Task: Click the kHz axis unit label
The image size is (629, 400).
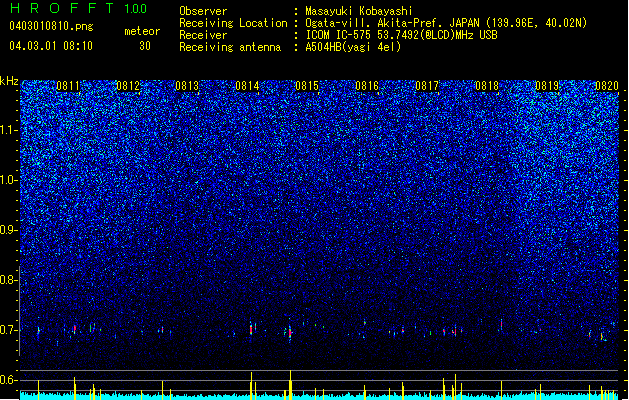Action: (x=9, y=81)
